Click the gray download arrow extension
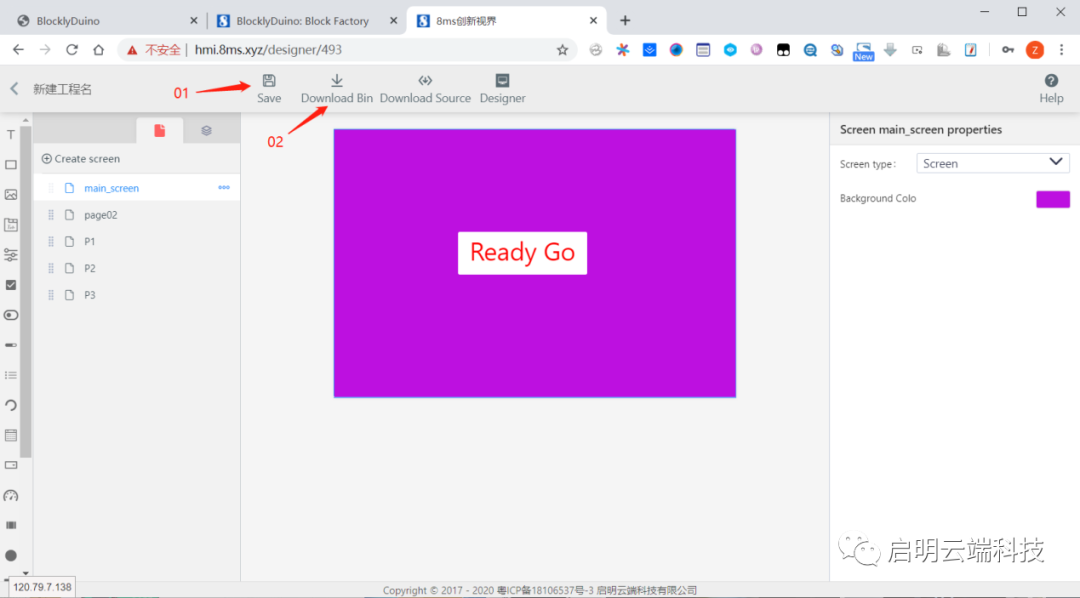 click(x=890, y=50)
